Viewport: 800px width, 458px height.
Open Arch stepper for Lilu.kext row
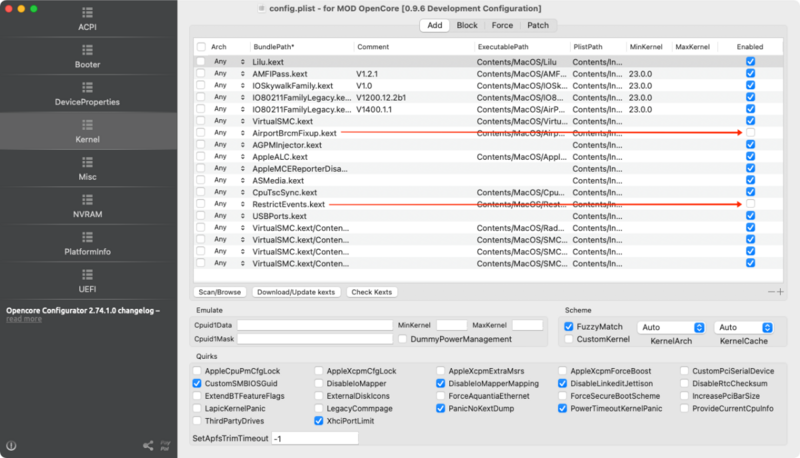pyautogui.click(x=242, y=62)
